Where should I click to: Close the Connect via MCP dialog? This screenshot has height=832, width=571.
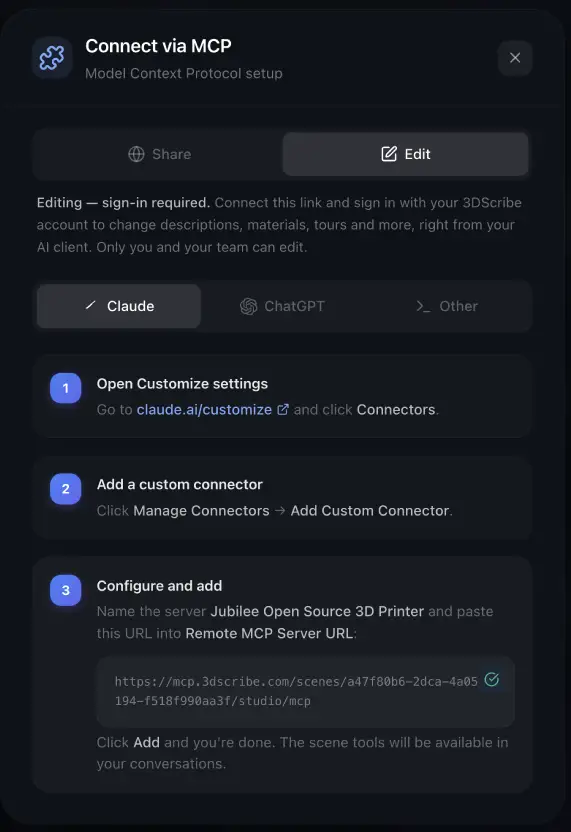pos(515,58)
